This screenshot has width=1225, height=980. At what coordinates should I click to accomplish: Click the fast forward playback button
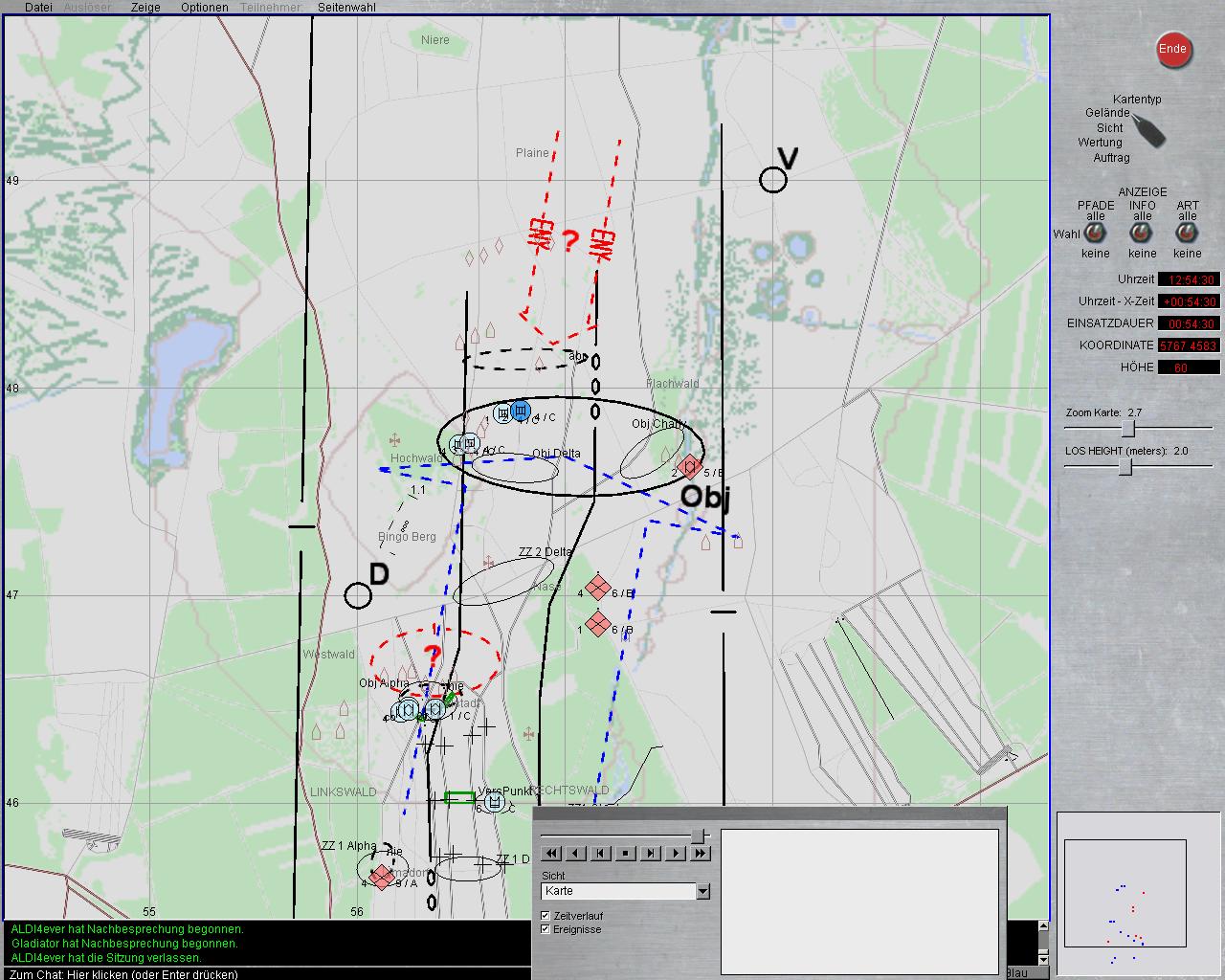[701, 853]
